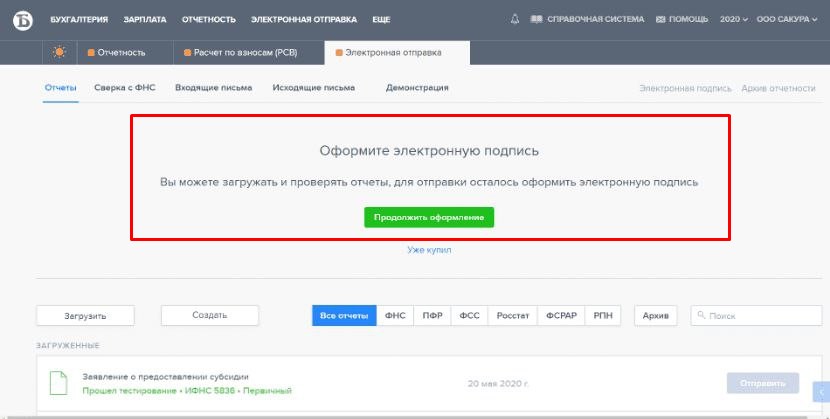This screenshot has width=830, height=419.
Task: Open Справочная система
Action: click(596, 19)
